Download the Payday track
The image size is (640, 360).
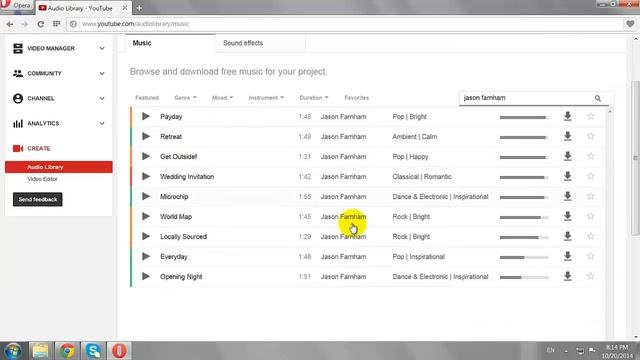[x=567, y=116]
